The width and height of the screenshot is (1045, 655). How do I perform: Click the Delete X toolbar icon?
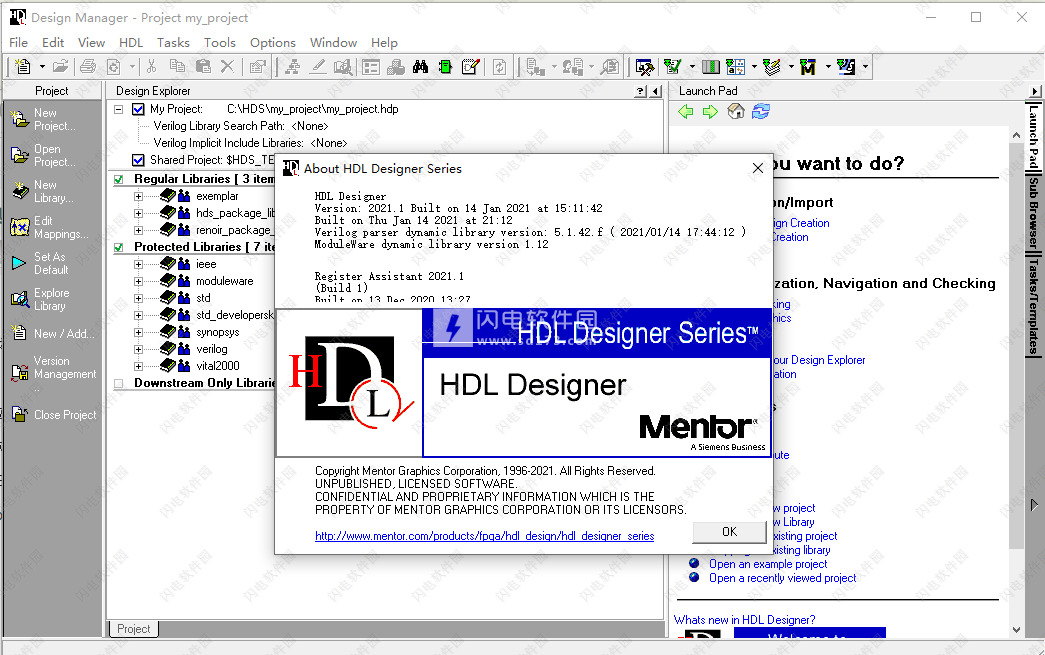click(227, 67)
